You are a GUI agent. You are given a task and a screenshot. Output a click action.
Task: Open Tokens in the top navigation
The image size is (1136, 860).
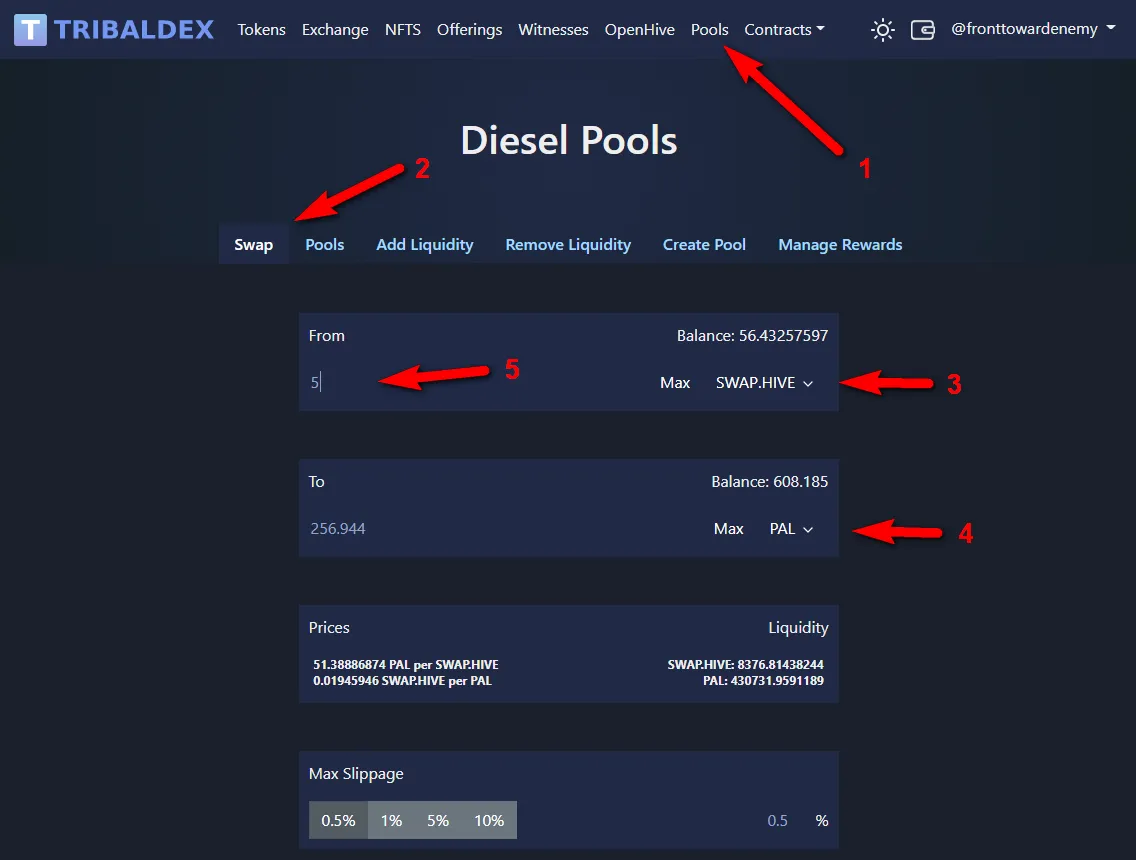pyautogui.click(x=262, y=30)
